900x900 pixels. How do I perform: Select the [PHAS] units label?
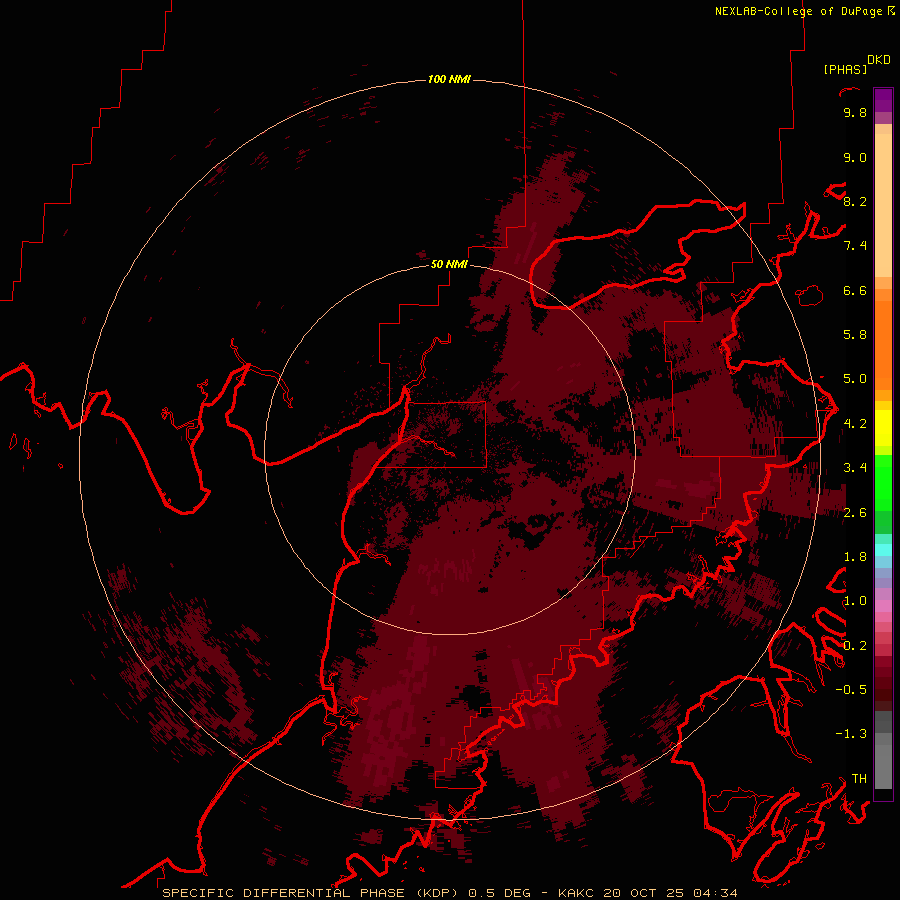tap(845, 69)
